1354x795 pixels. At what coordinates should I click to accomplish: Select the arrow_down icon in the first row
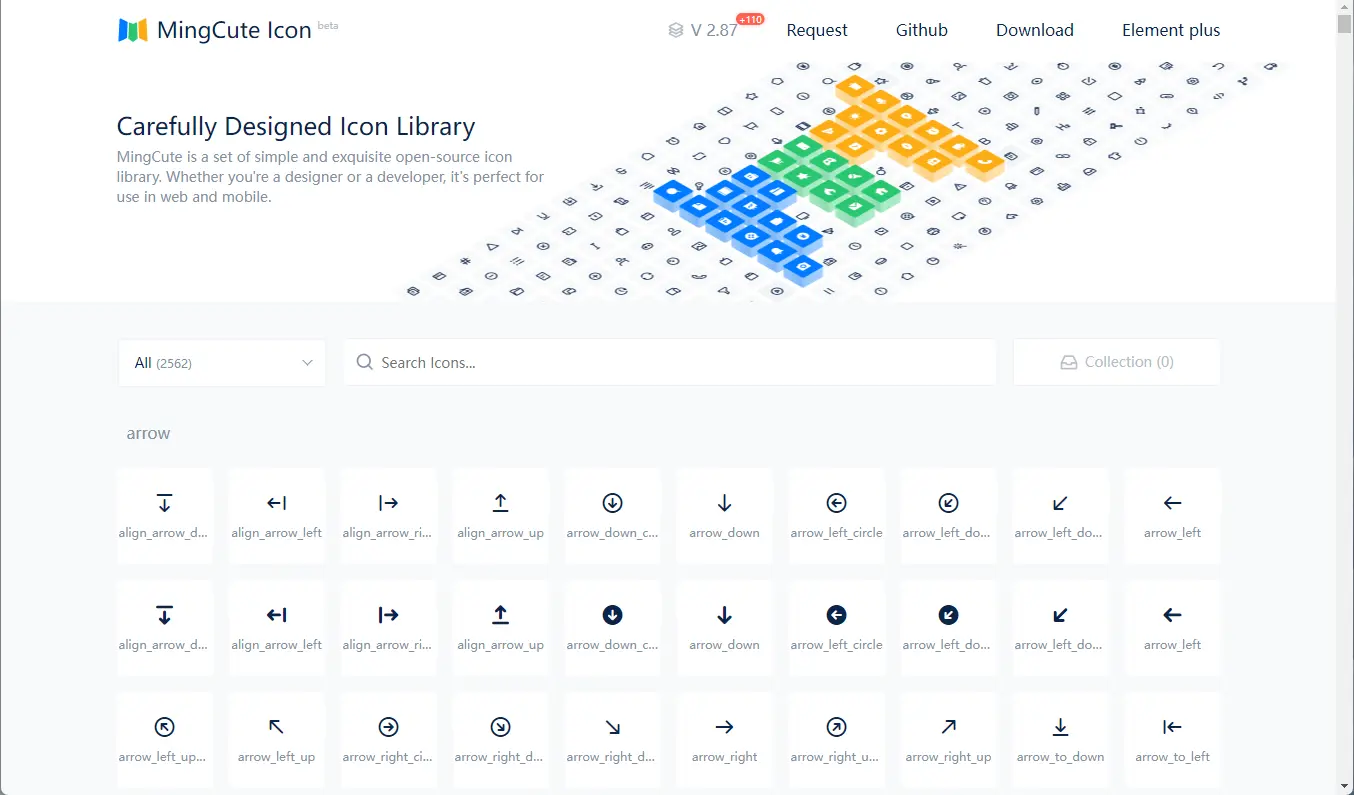[x=725, y=516]
